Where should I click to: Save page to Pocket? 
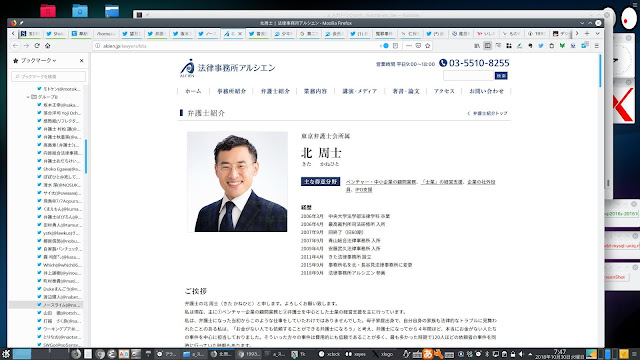[418, 46]
